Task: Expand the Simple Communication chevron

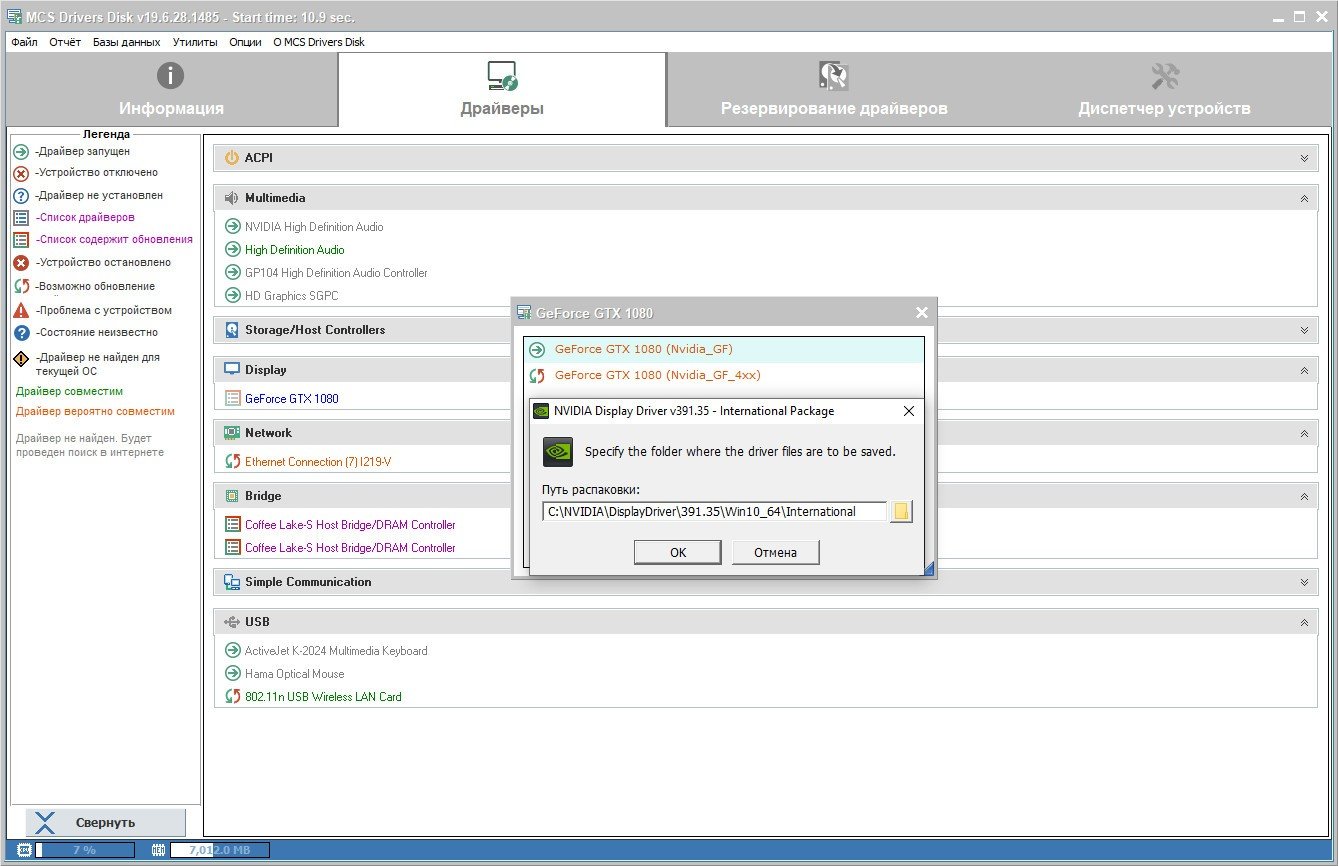Action: pyautogui.click(x=1304, y=582)
